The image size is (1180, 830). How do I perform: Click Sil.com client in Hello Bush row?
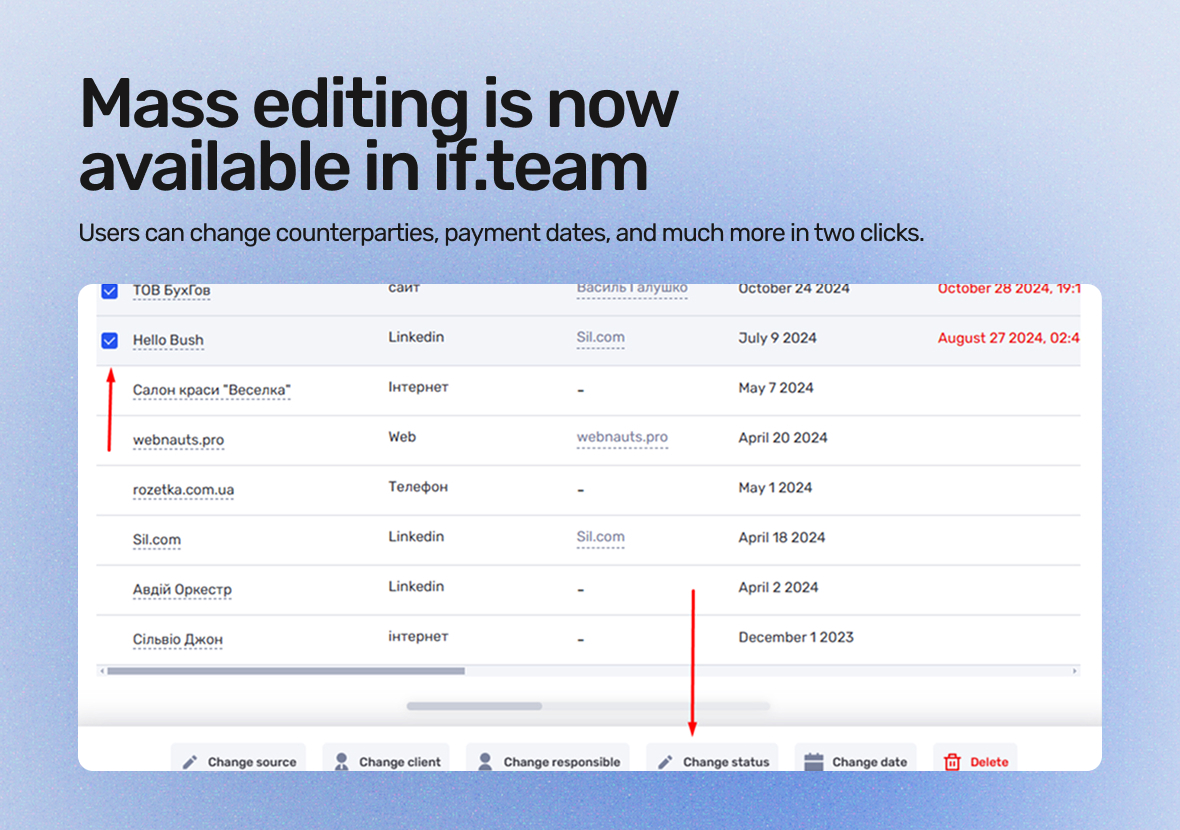(601, 337)
